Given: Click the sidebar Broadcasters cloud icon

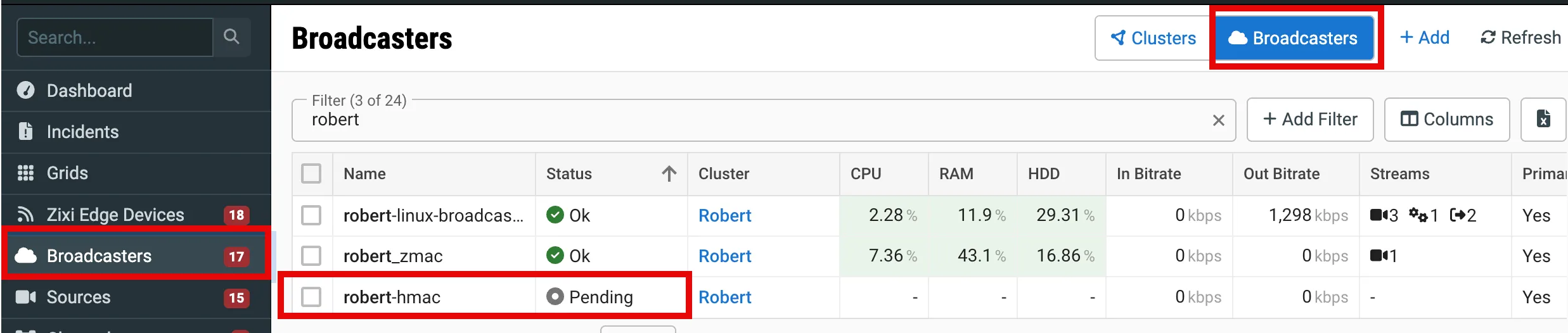Looking at the screenshot, I should pyautogui.click(x=25, y=256).
